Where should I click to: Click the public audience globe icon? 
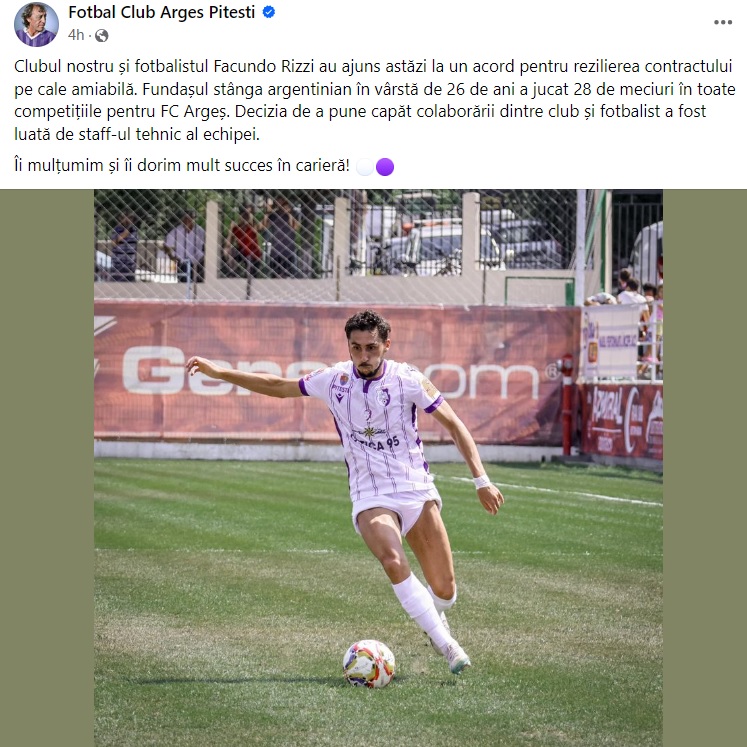click(101, 35)
